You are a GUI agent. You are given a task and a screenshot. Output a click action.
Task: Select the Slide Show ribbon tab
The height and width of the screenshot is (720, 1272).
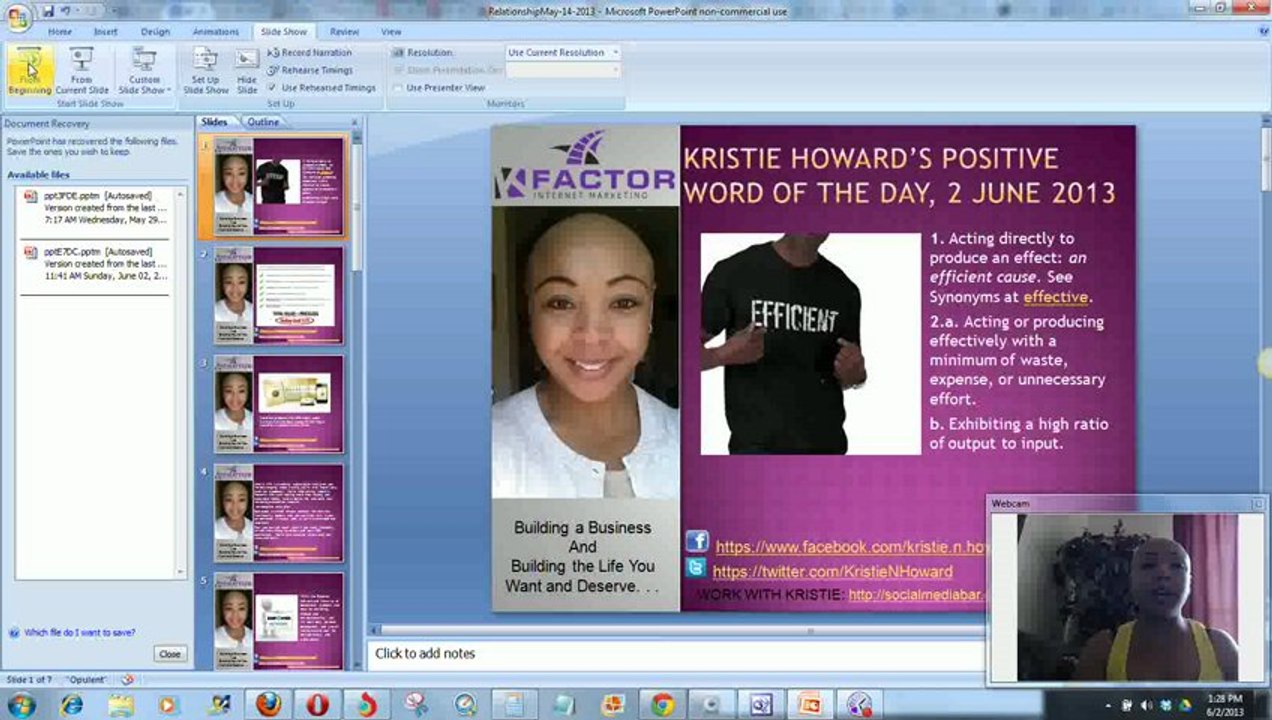coord(284,32)
